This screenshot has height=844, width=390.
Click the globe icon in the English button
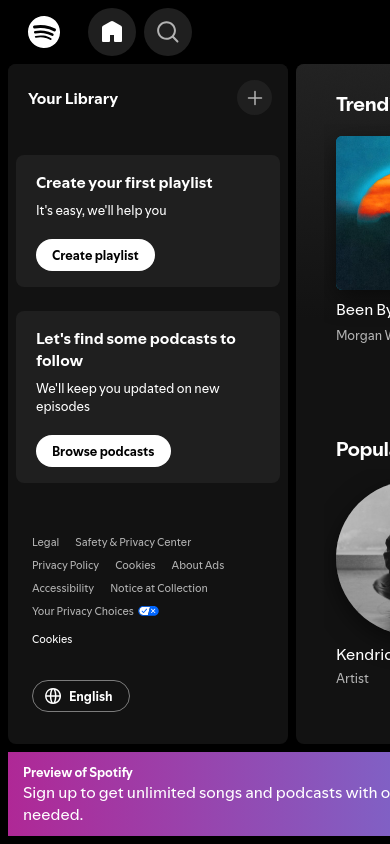pos(53,696)
